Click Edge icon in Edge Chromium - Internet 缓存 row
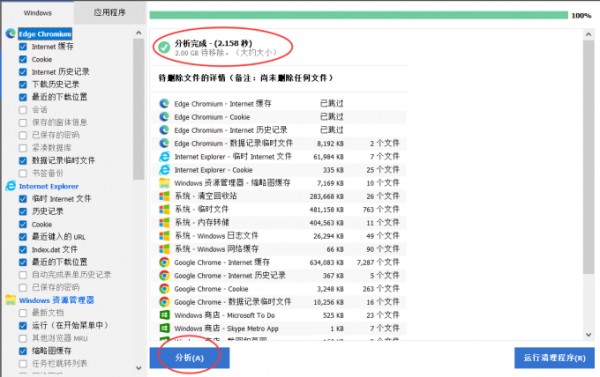This screenshot has height=377, width=600. tap(164, 103)
